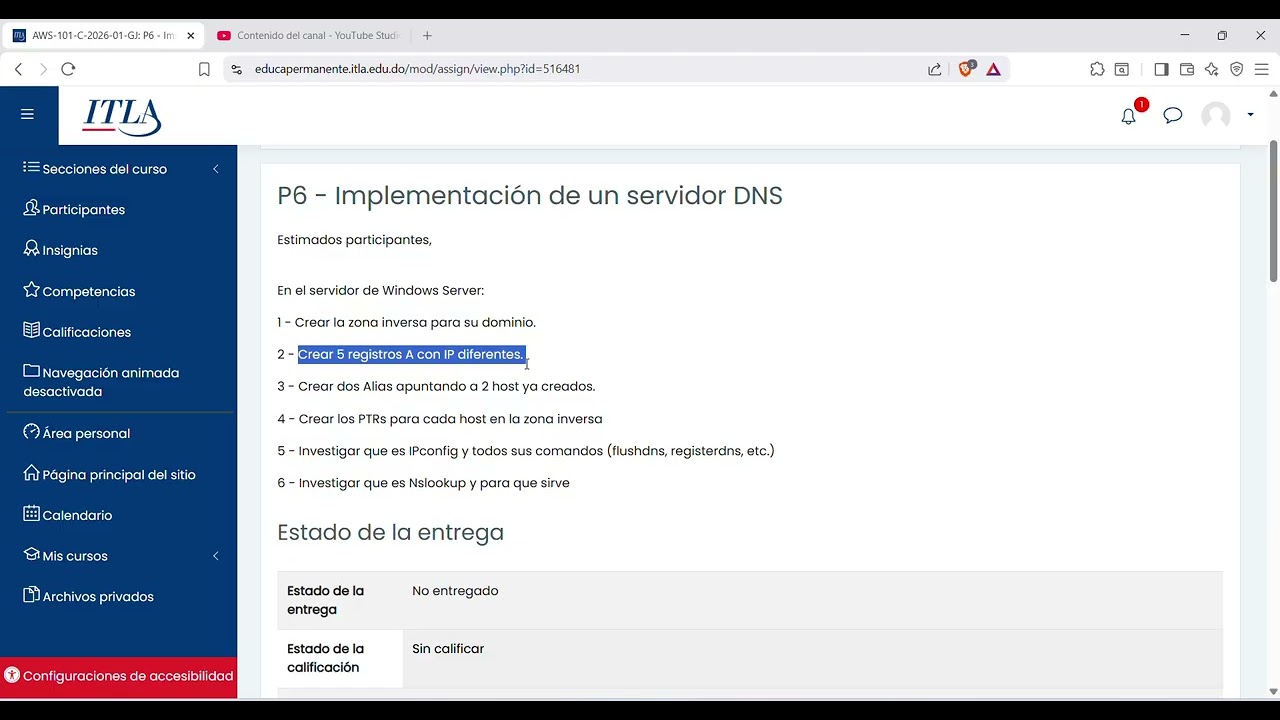Open Brave VPN shield icon
The width and height of the screenshot is (1280, 720).
[1237, 69]
